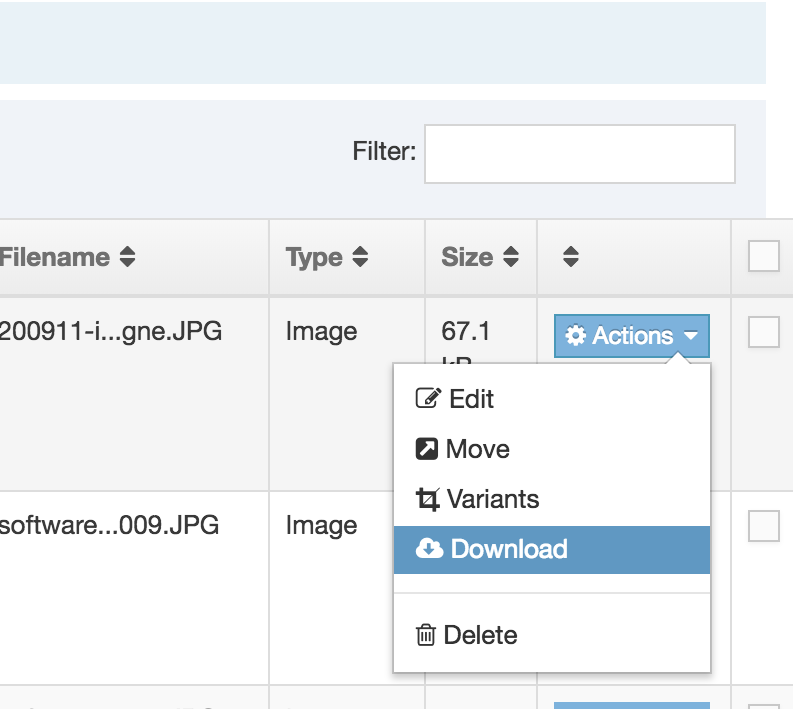Select Download in the actions menu
This screenshot has width=793, height=709.
pyautogui.click(x=552, y=550)
